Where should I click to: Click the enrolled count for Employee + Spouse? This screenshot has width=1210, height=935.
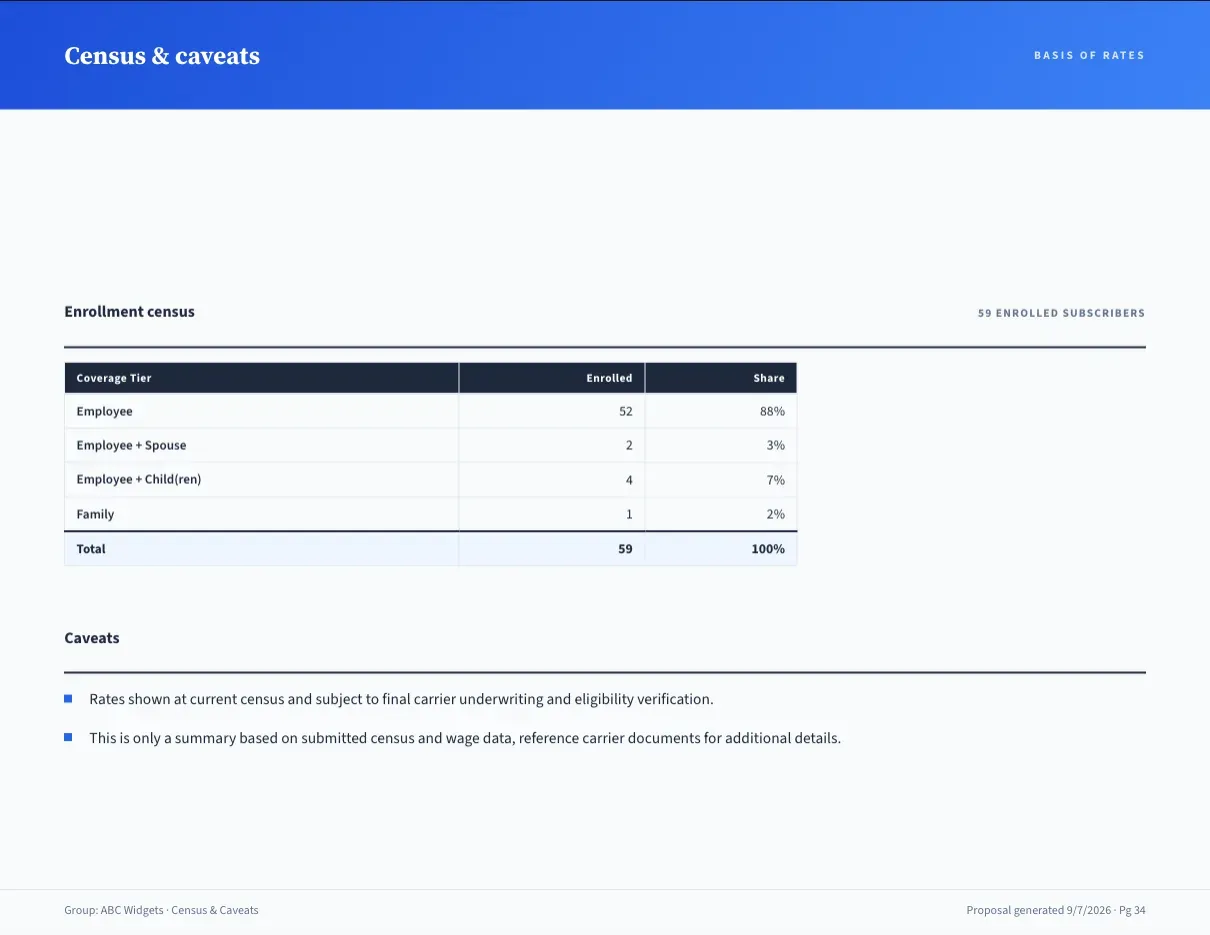pos(629,445)
